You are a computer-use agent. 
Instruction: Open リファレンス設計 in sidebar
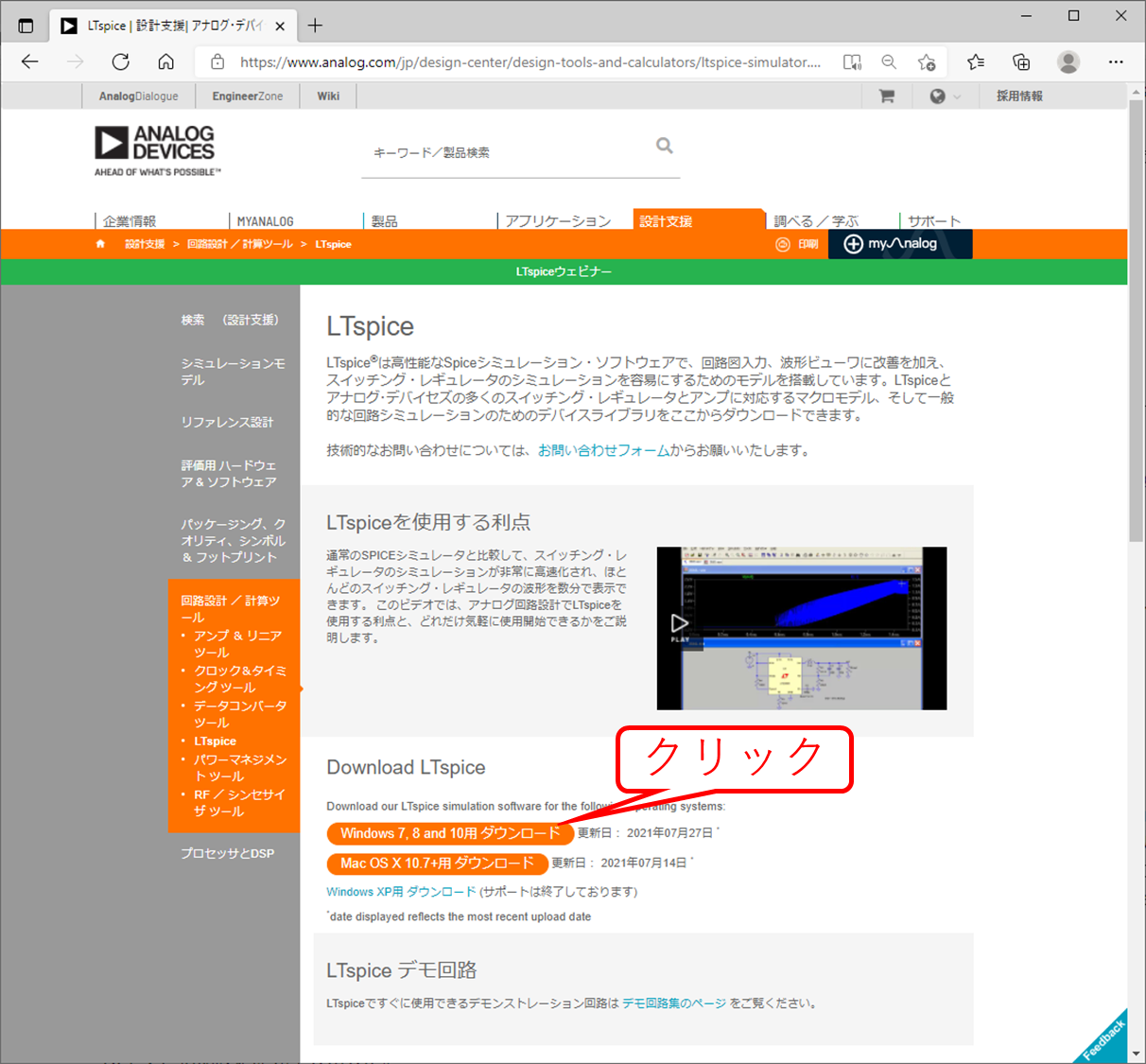[227, 422]
